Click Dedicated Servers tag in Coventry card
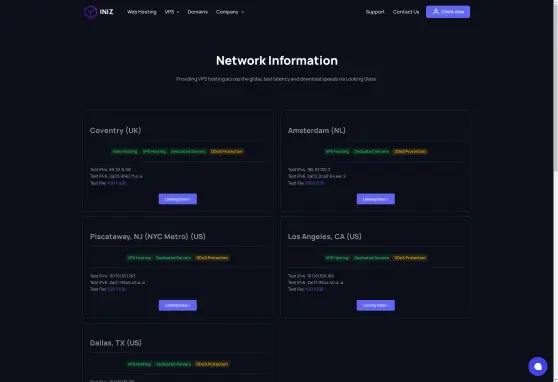The width and height of the screenshot is (558, 382). tap(188, 151)
